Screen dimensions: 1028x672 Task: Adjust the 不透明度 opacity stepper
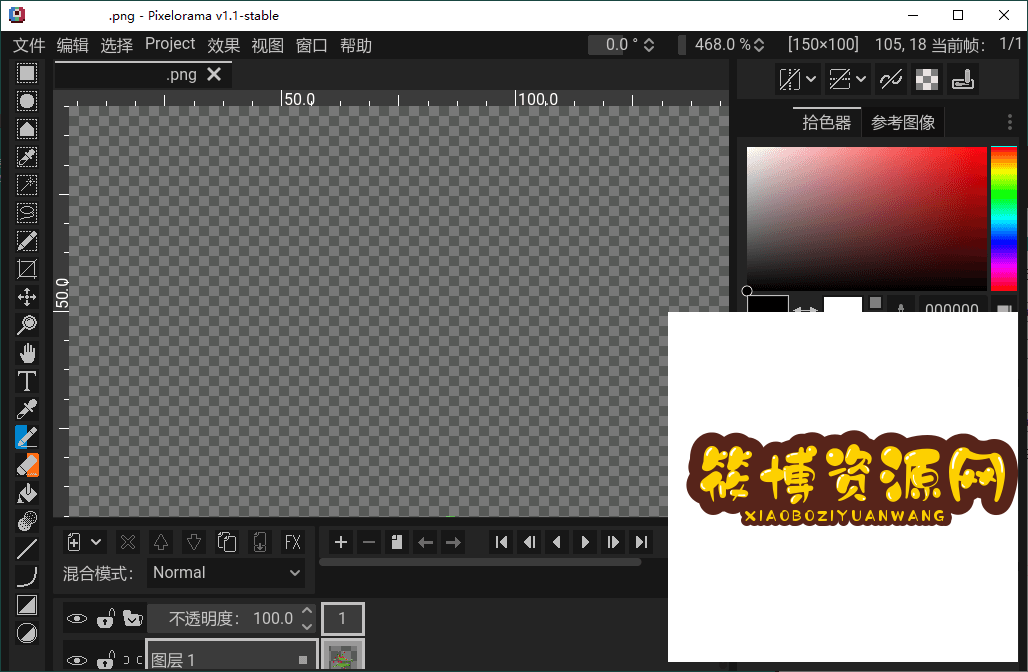(x=307, y=618)
